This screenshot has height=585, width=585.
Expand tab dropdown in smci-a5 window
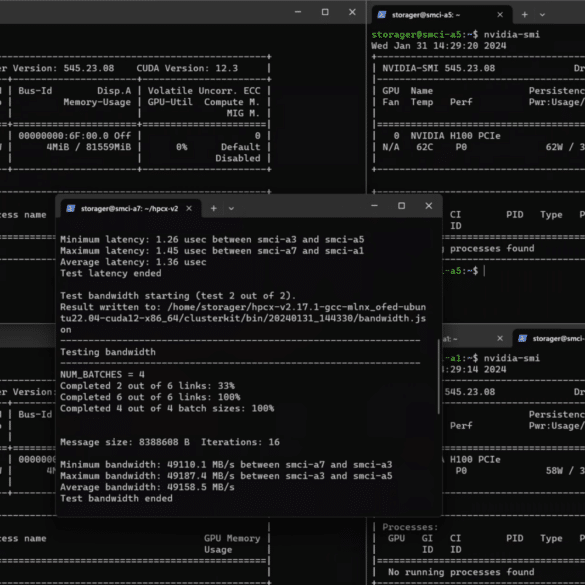click(x=542, y=15)
